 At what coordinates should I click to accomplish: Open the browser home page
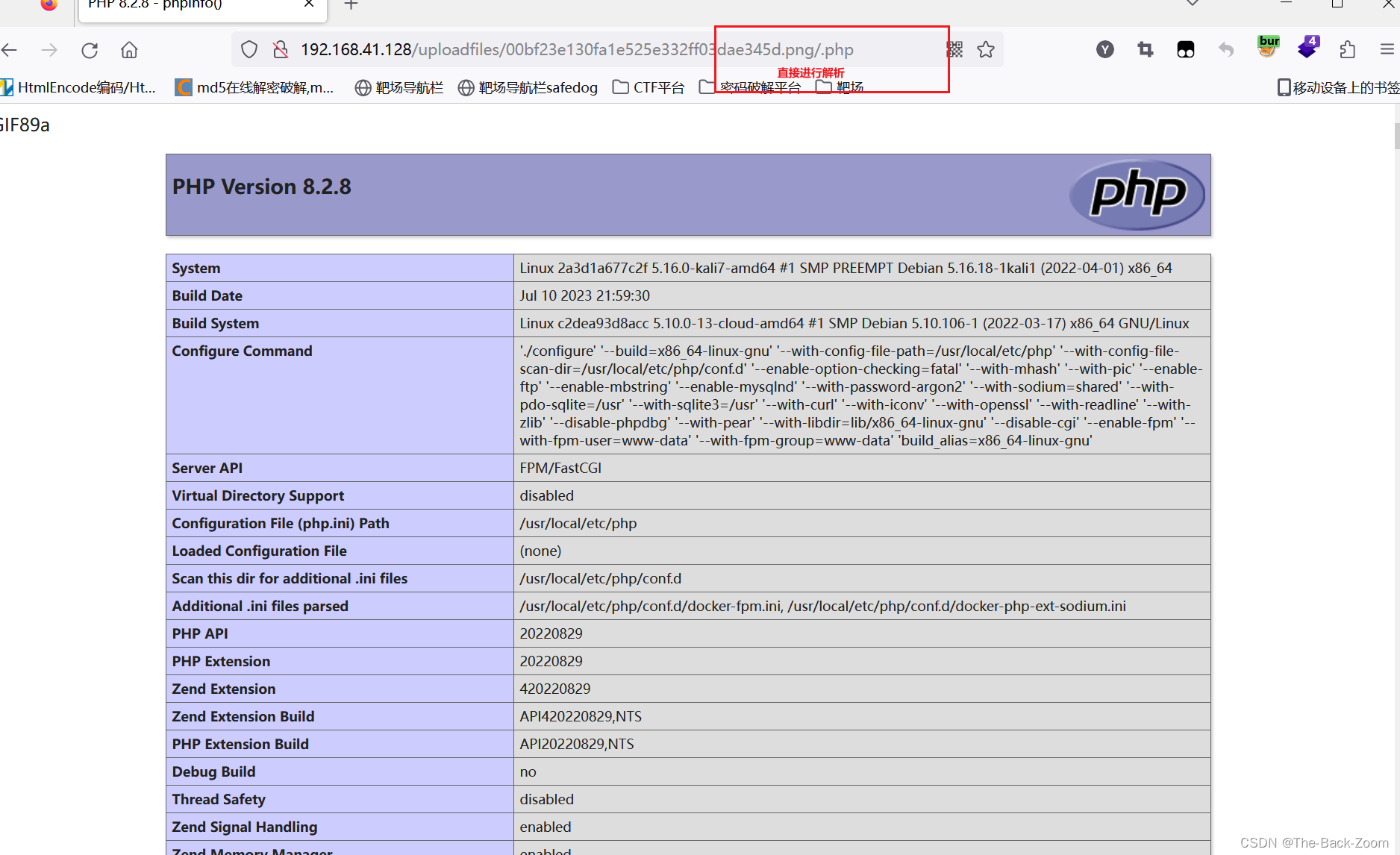pyautogui.click(x=129, y=50)
